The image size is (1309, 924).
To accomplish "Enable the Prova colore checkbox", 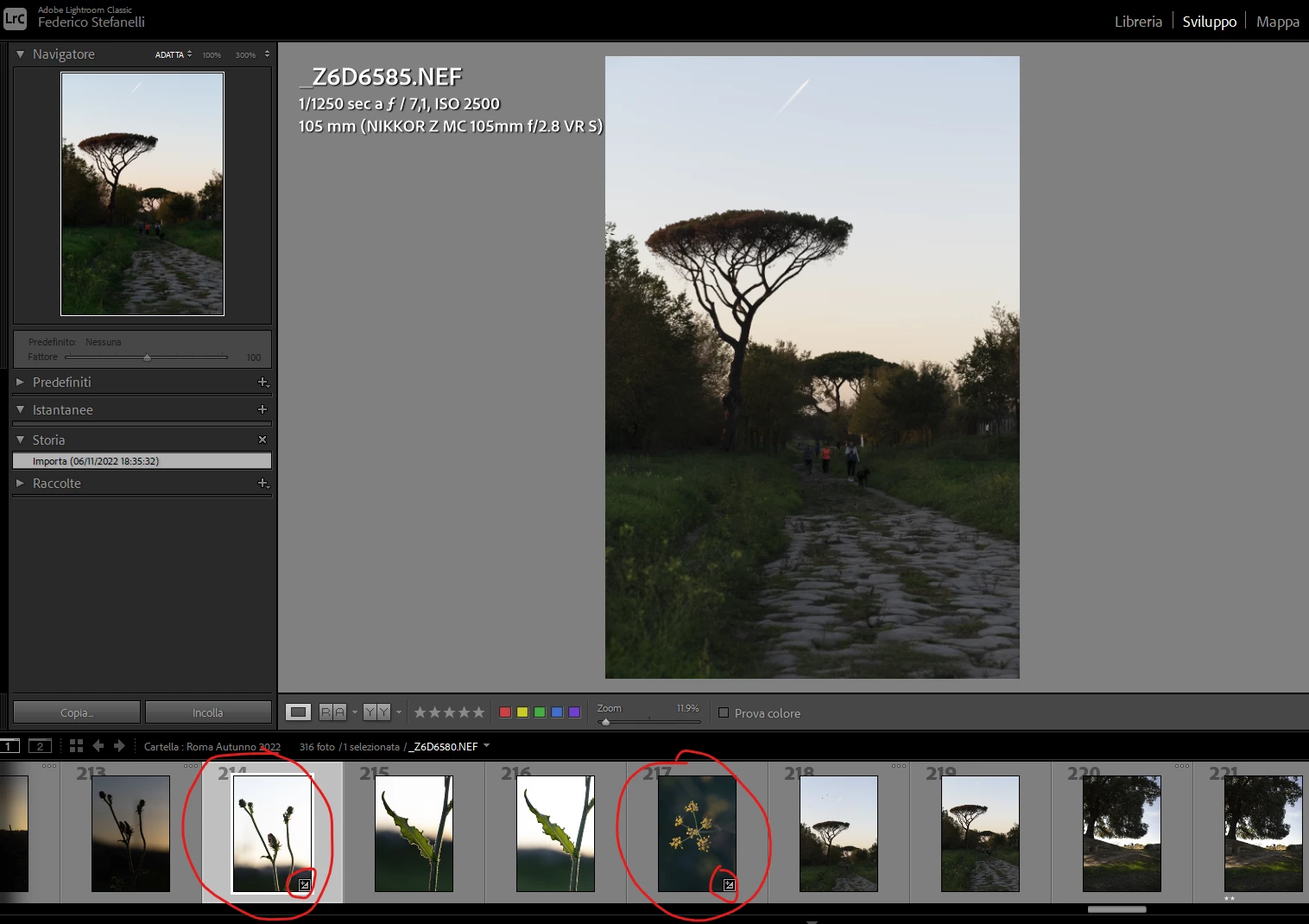I will (724, 712).
